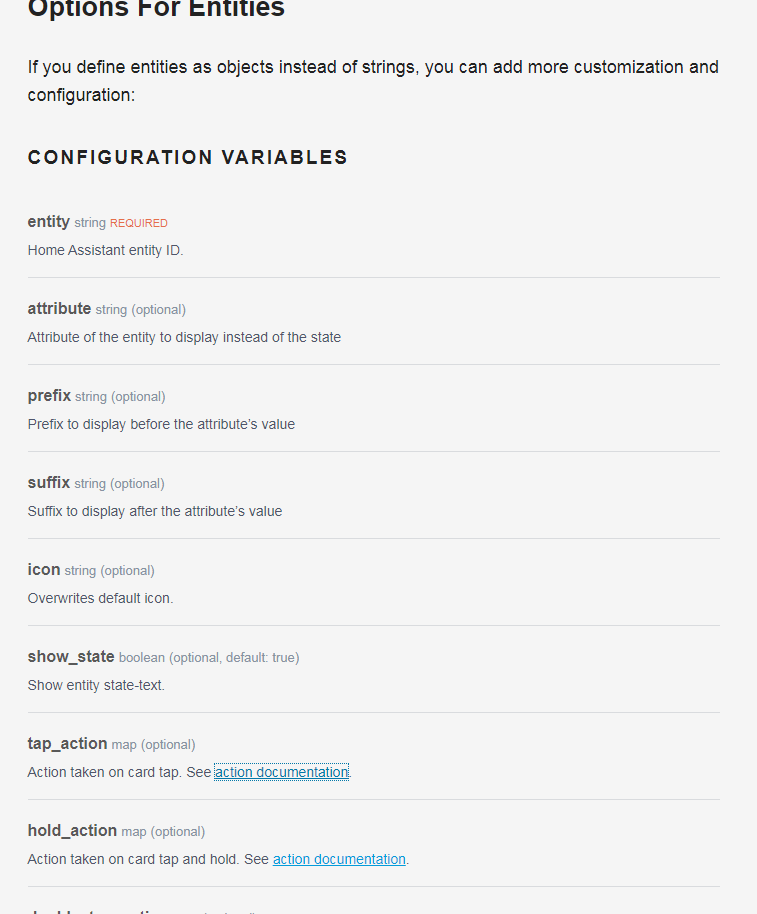757x914 pixels.
Task: Click the "Configuration Variables" section heading
Action: coord(188,157)
